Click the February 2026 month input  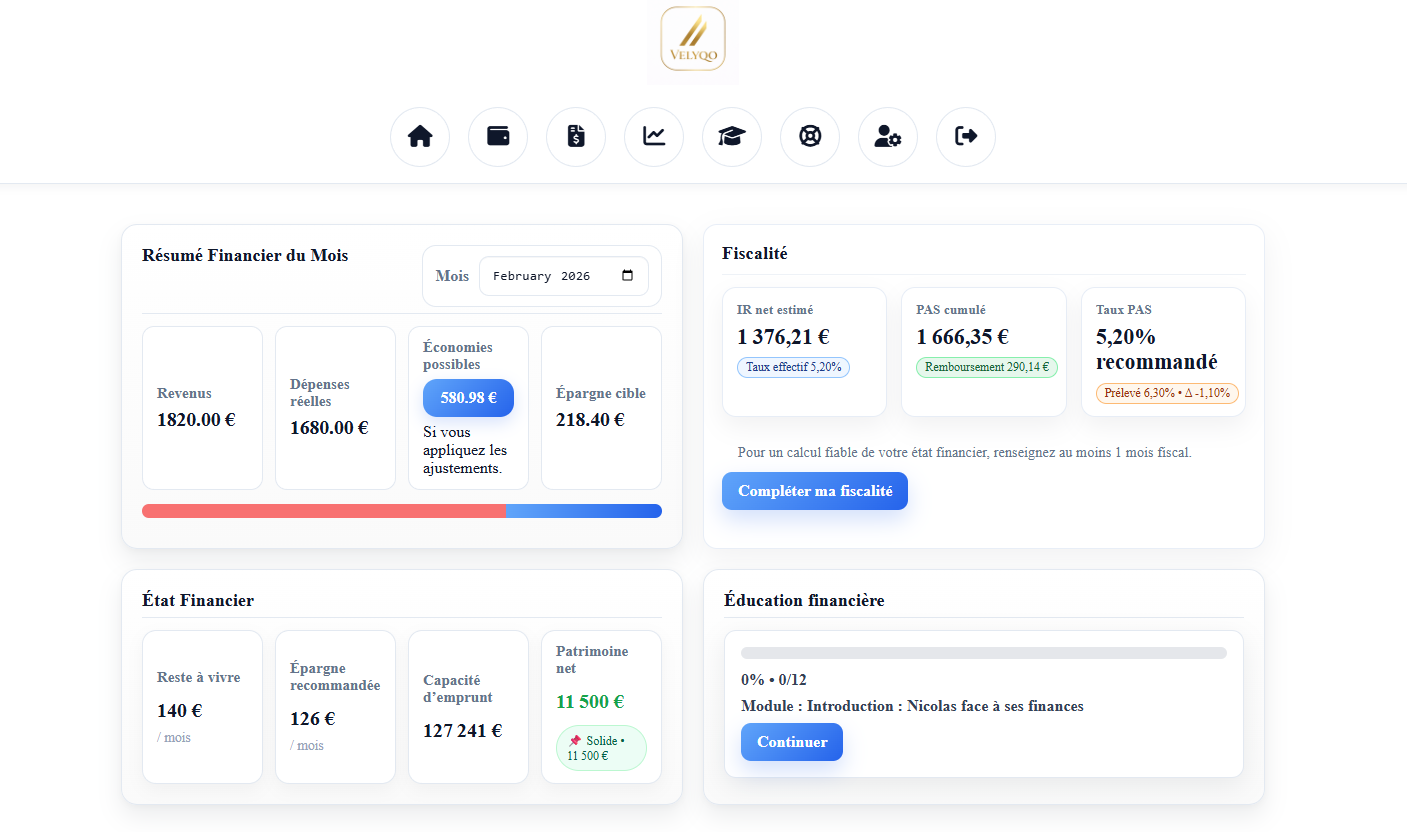point(545,276)
